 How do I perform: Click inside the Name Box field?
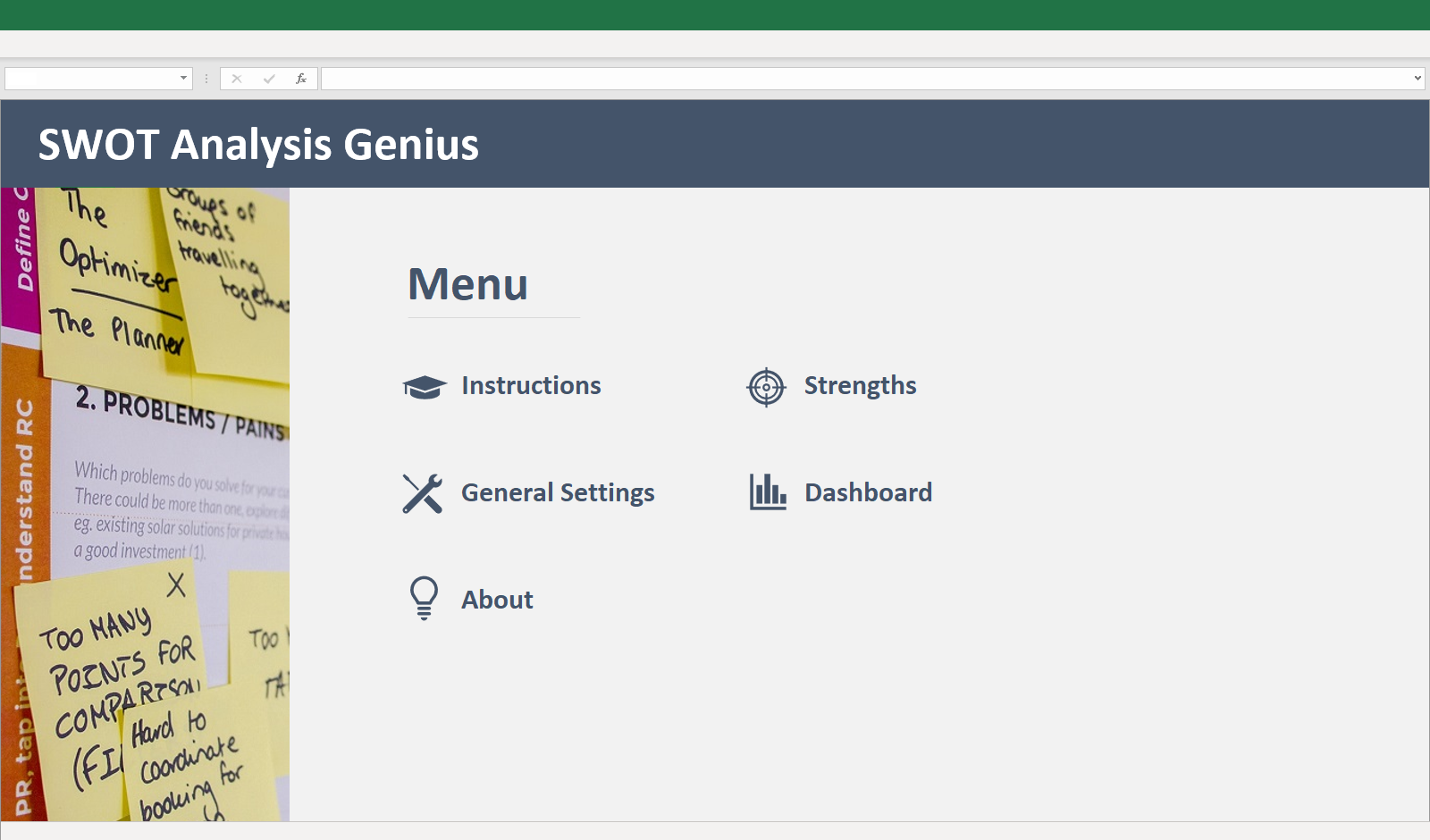(90, 79)
